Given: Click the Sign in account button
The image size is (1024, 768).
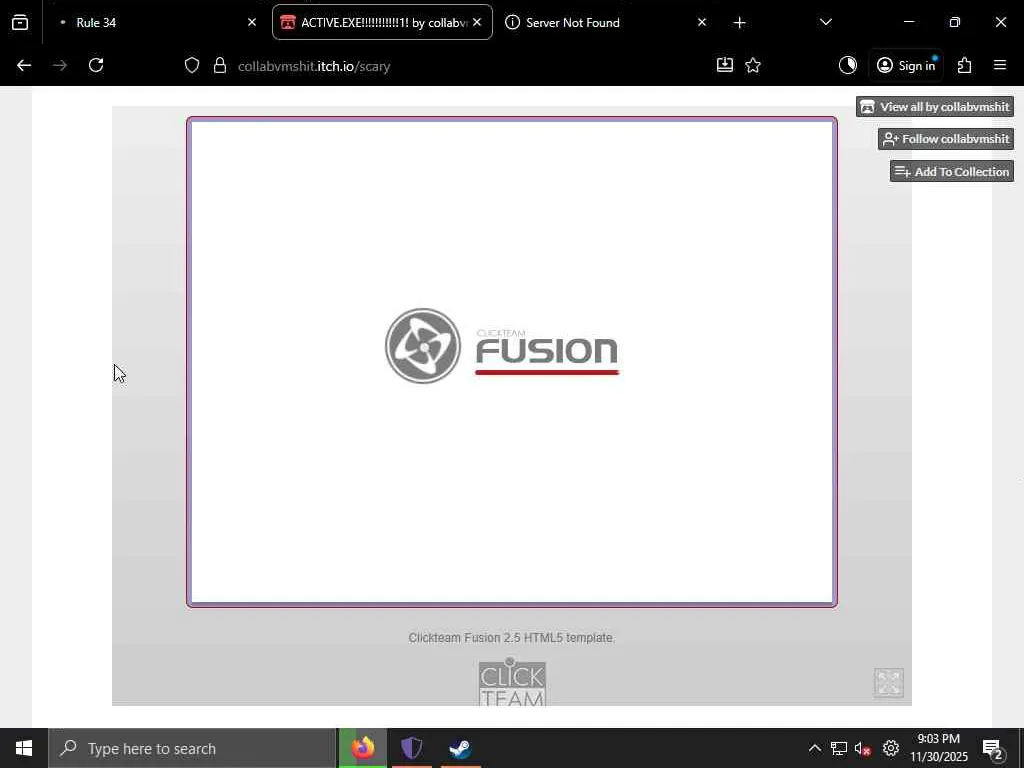Looking at the screenshot, I should tap(906, 65).
